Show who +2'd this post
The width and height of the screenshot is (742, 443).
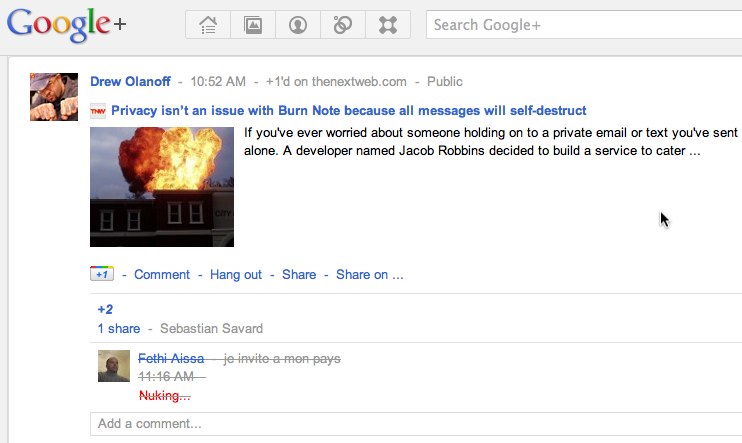(x=105, y=310)
